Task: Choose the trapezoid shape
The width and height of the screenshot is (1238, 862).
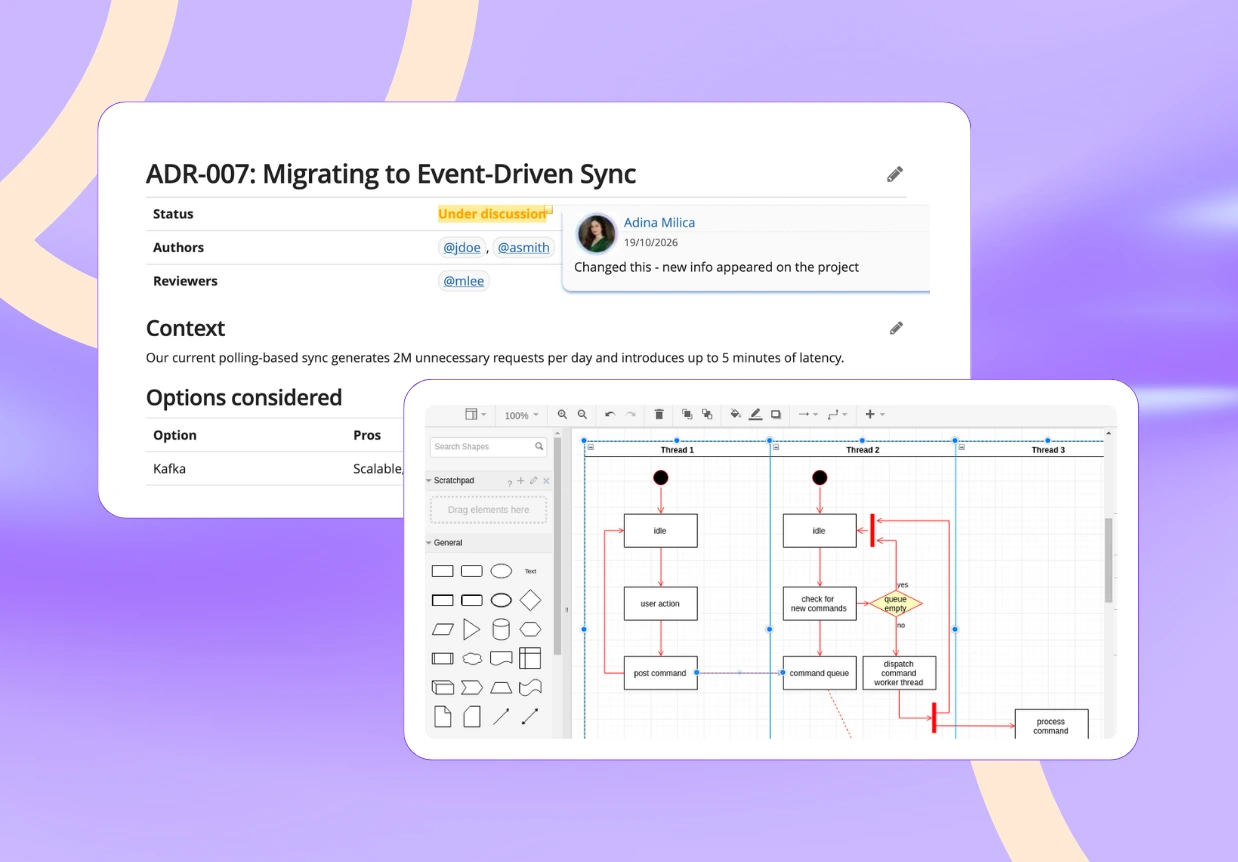Action: tap(501, 687)
